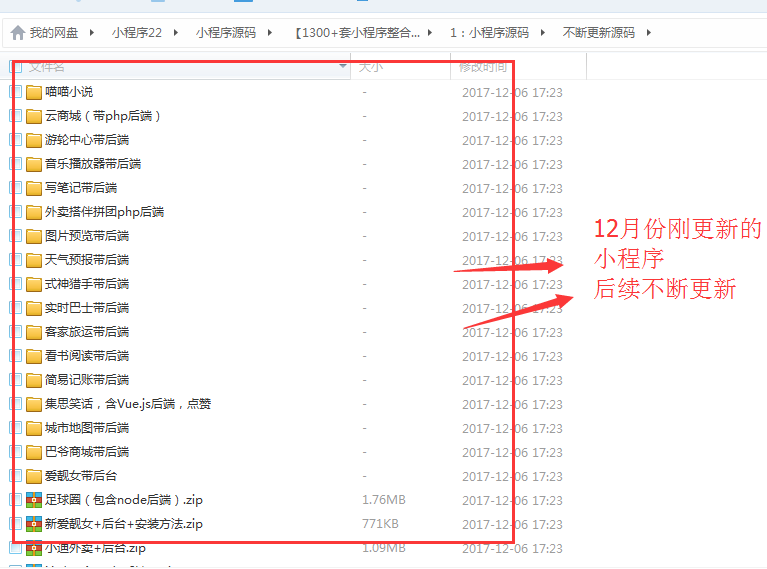Open the 游轮中心带后端 folder icon
This screenshot has width=767, height=569.
[34, 140]
